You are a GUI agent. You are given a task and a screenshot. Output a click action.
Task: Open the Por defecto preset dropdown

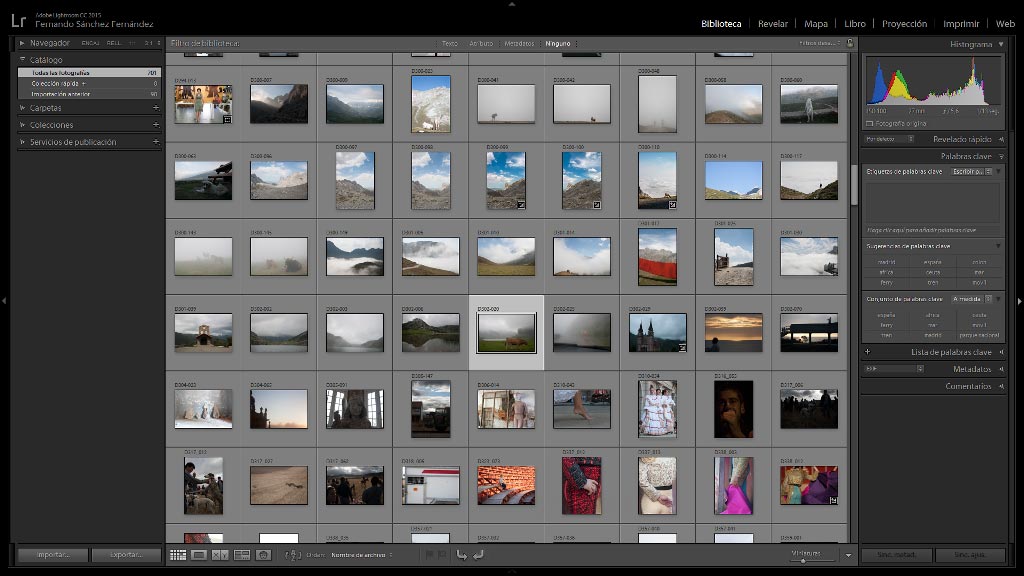click(889, 139)
